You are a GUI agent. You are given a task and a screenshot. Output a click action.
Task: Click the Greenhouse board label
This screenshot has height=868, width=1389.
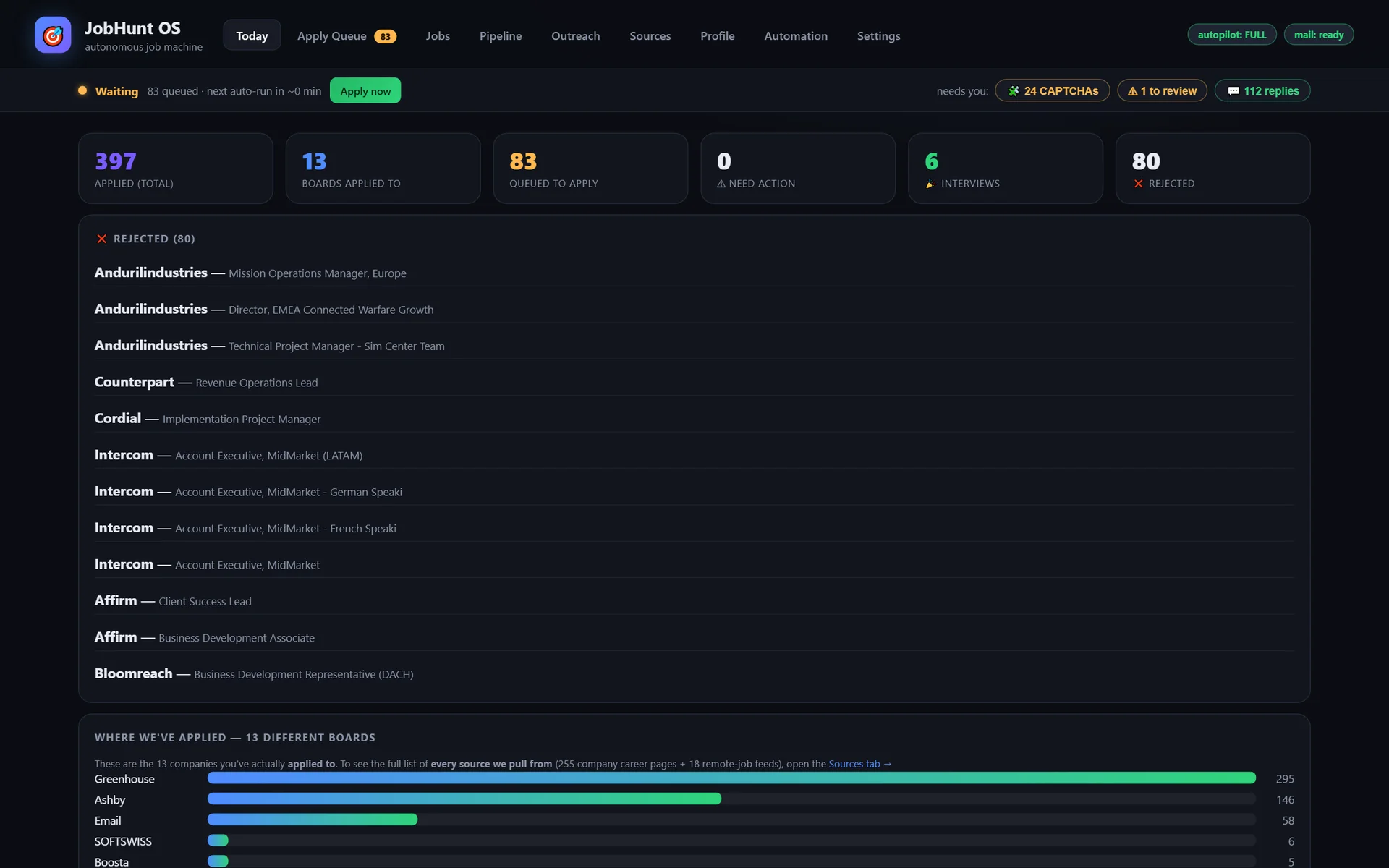[x=124, y=779]
